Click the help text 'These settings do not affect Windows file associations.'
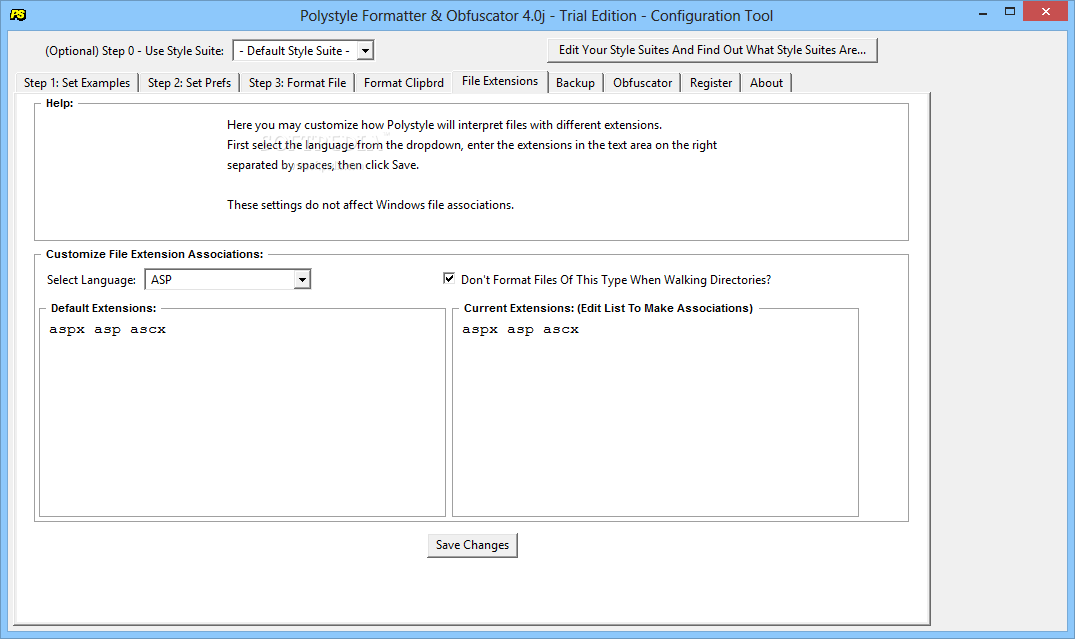Screen dimensions: 1075x639 point(370,205)
